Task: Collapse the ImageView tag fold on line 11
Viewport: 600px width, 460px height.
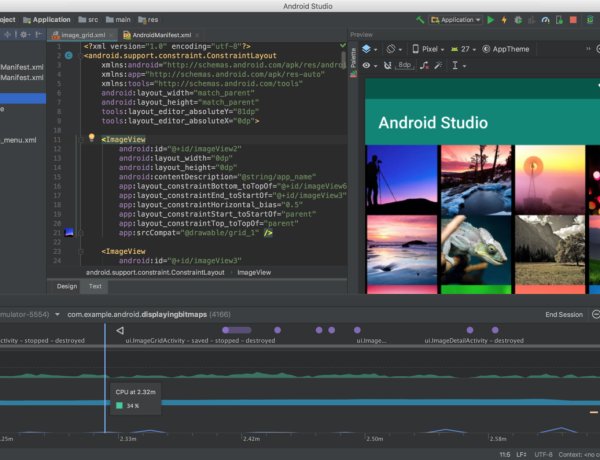Action: tap(81, 140)
